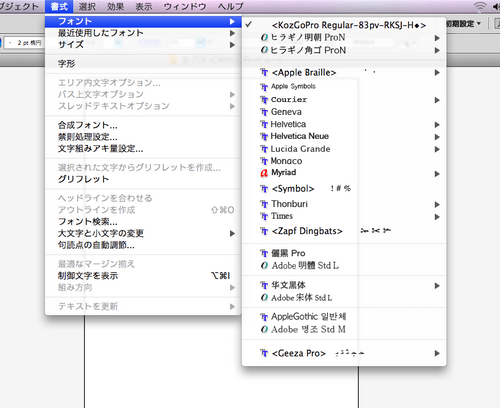Image resolution: width=500 pixels, height=408 pixels.
Task: Click the Wi-Fi status icon
Action: pyautogui.click(x=480, y=6)
